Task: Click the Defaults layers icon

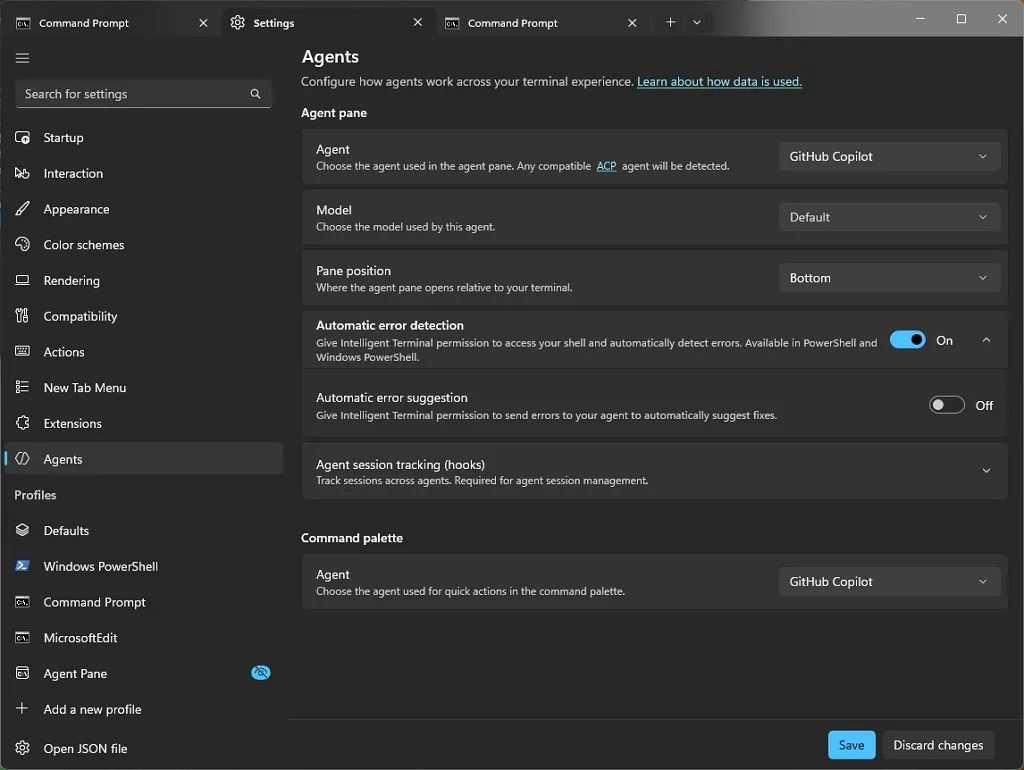Action: 22,530
